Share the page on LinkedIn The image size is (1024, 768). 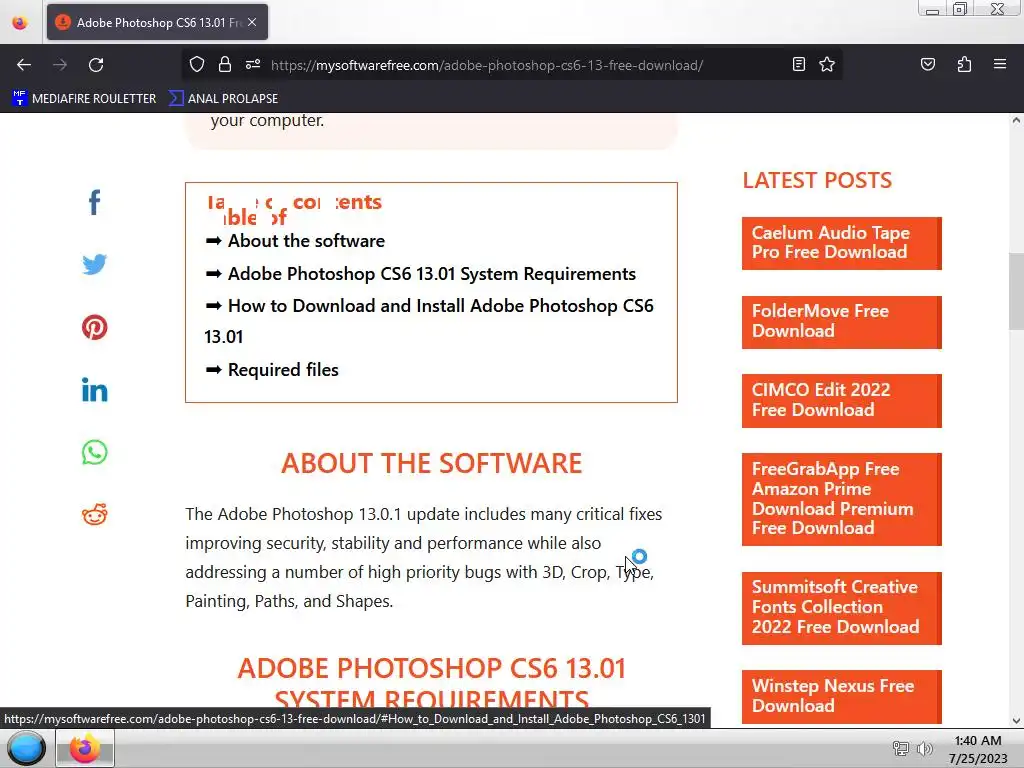click(x=94, y=390)
